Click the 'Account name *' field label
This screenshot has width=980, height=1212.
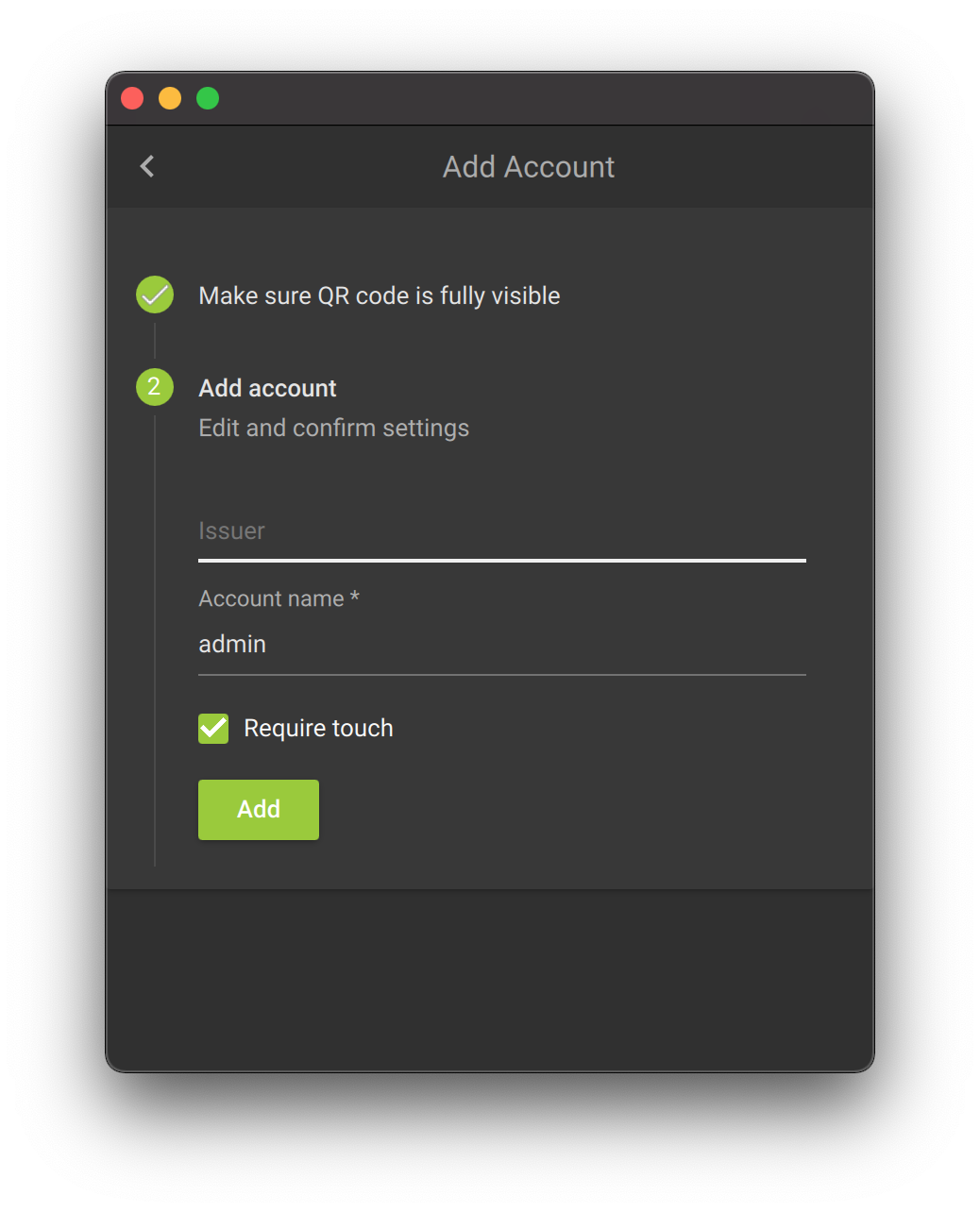click(x=279, y=599)
